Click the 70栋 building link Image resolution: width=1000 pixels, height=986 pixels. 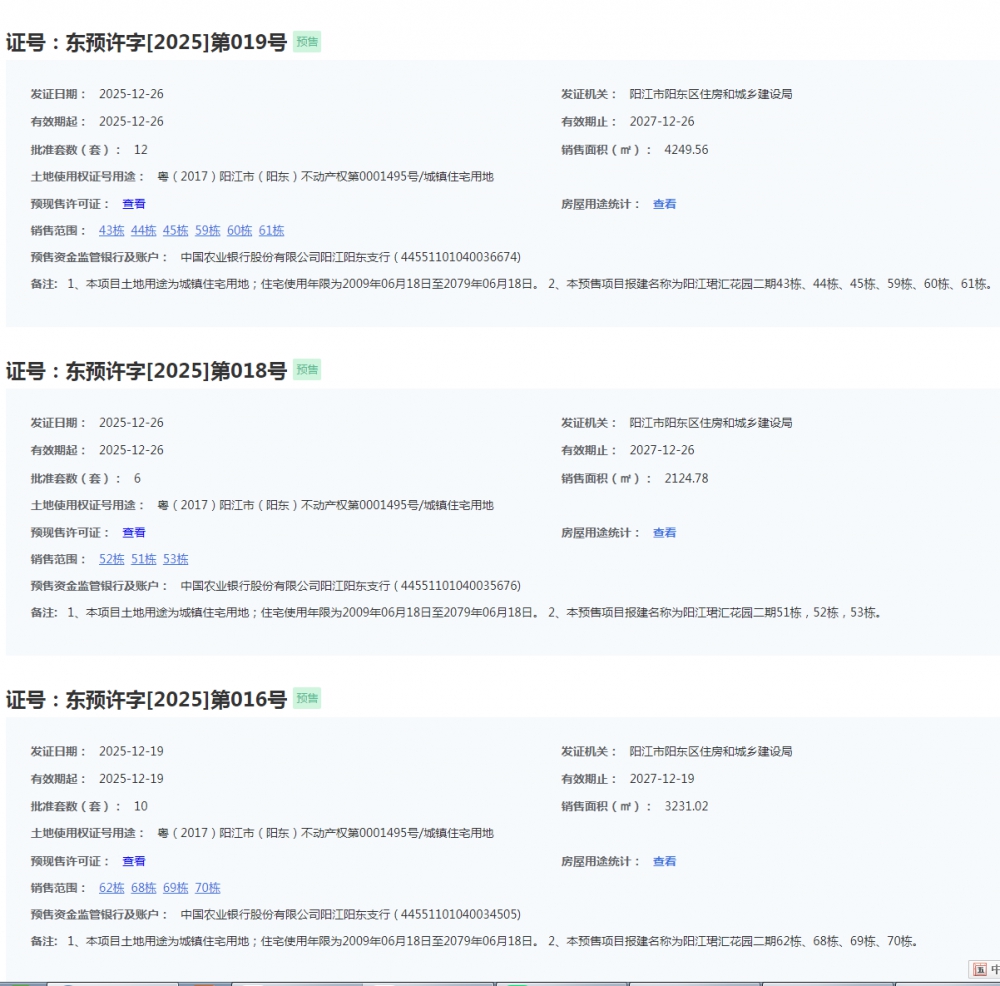pyautogui.click(x=208, y=888)
